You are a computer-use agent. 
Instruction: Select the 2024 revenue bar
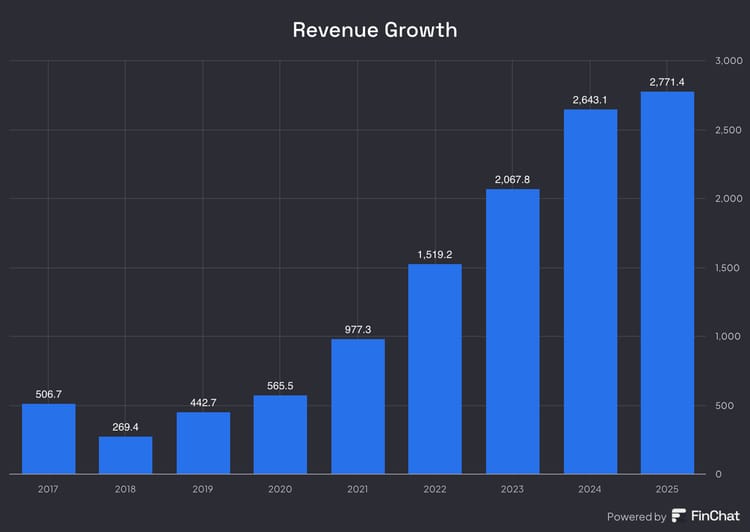pos(590,291)
